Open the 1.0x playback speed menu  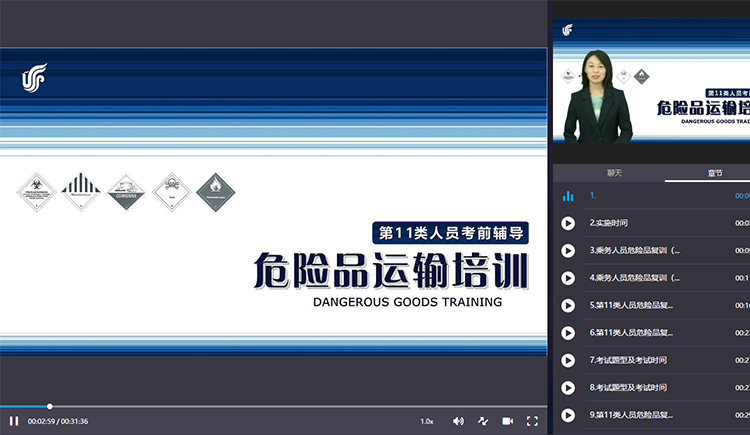(426, 421)
